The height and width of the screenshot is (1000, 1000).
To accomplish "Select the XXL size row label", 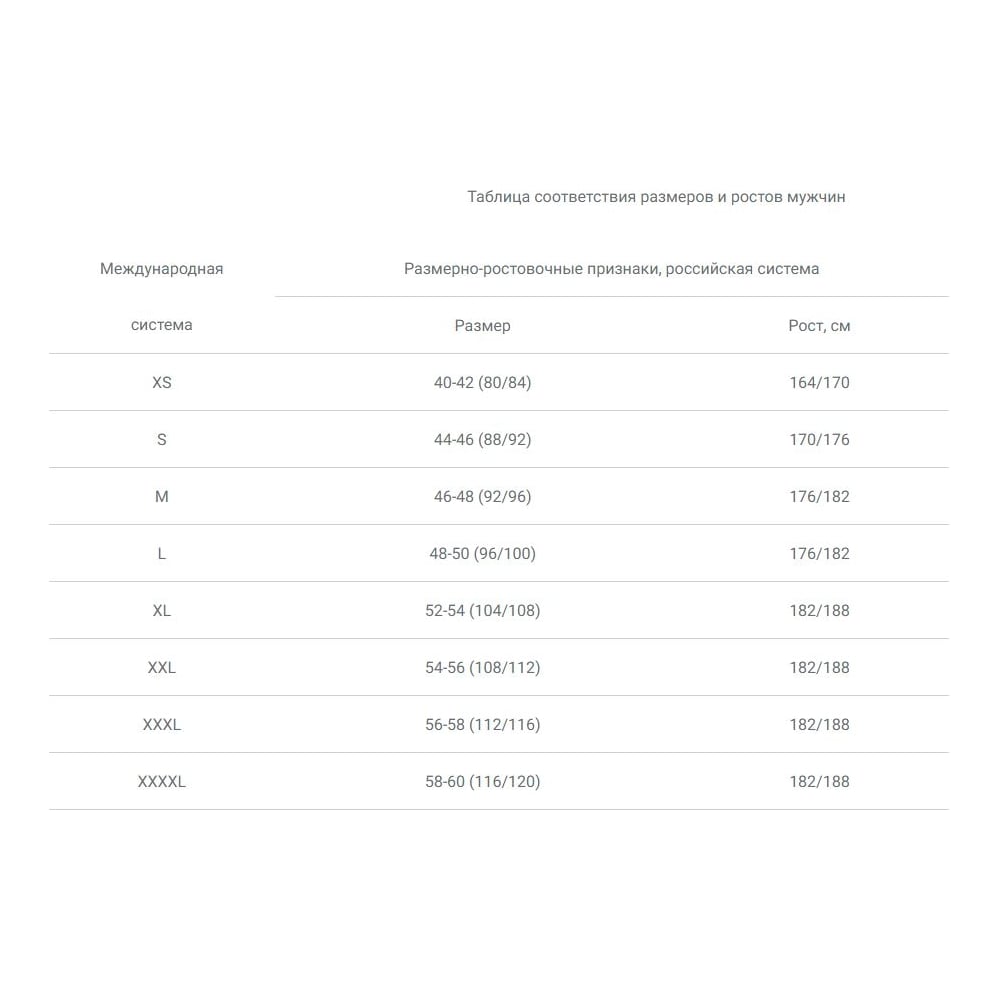I will click(161, 668).
